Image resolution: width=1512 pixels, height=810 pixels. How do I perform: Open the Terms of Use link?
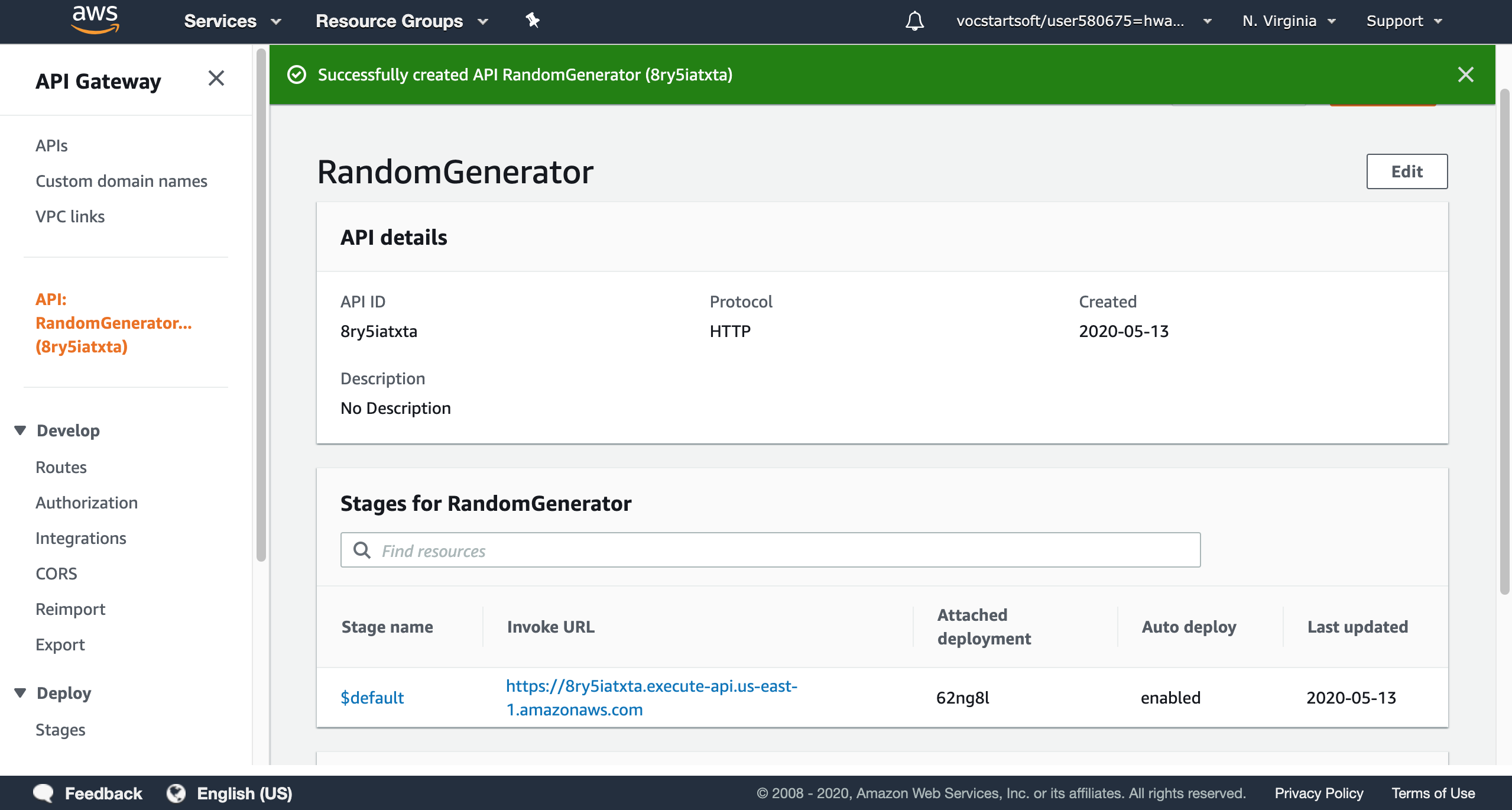point(1433,793)
